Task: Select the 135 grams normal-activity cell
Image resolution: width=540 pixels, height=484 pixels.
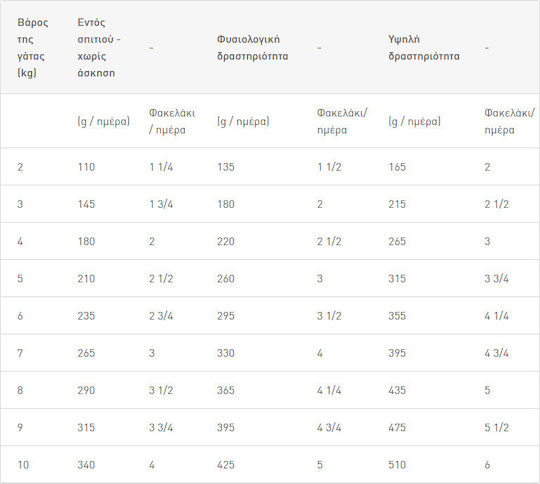Action: coord(226,167)
